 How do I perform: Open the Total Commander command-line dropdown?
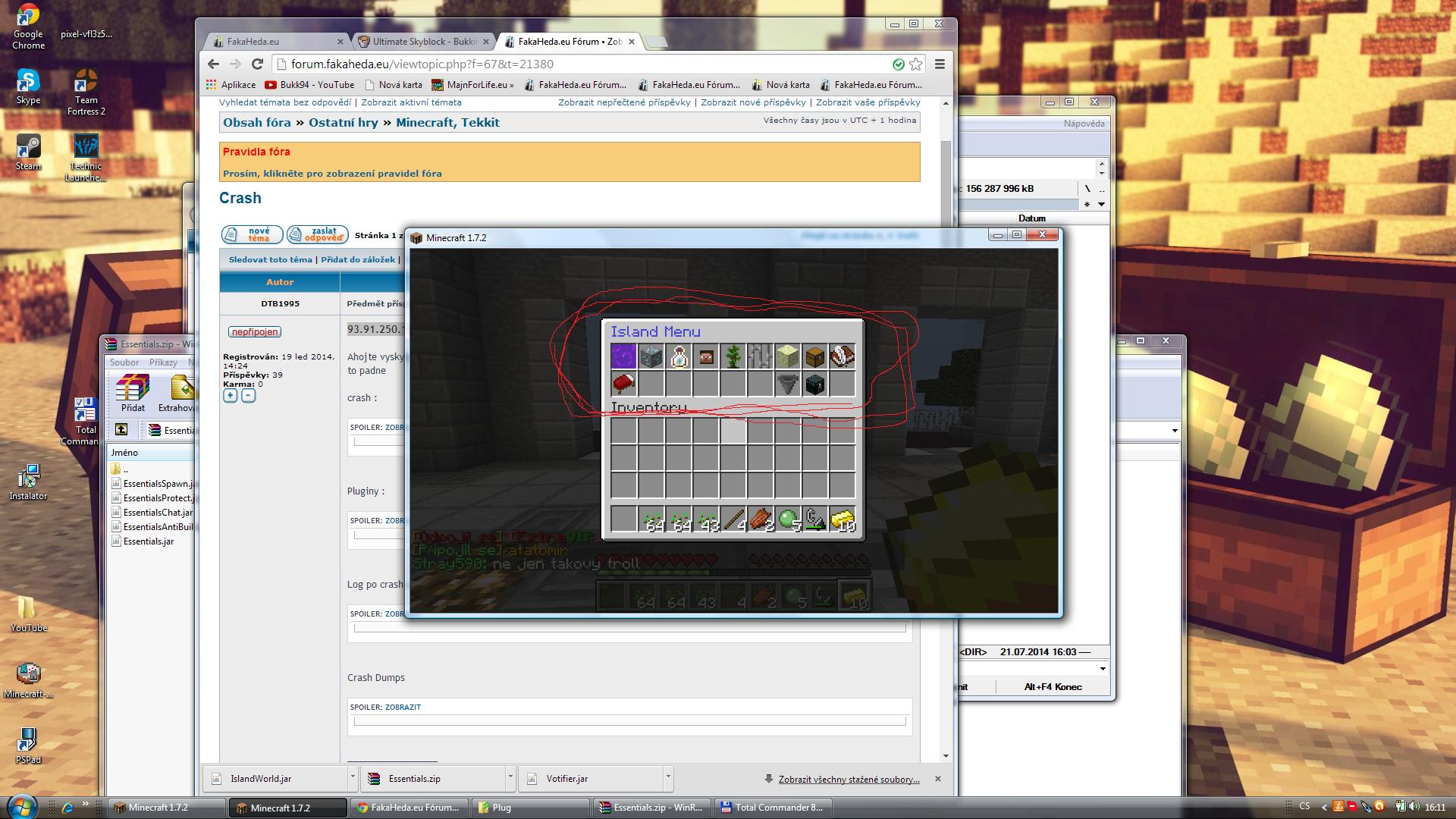[x=1103, y=669]
